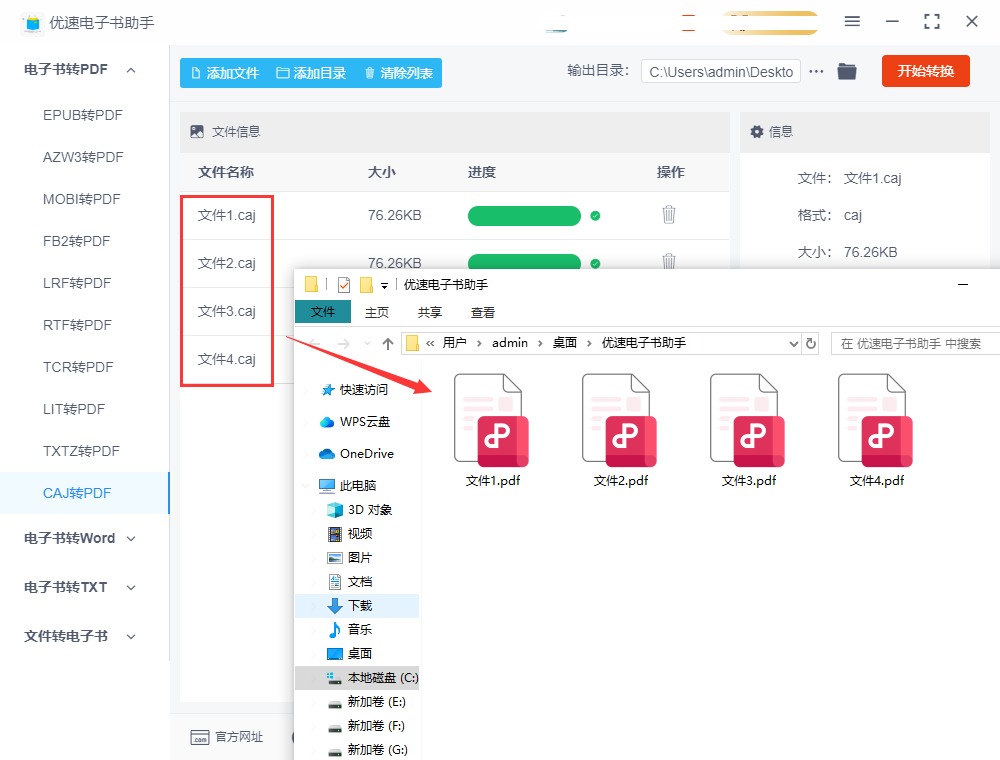This screenshot has width=1000, height=760.
Task: Open 文档 folder in tree
Action: tap(349, 581)
